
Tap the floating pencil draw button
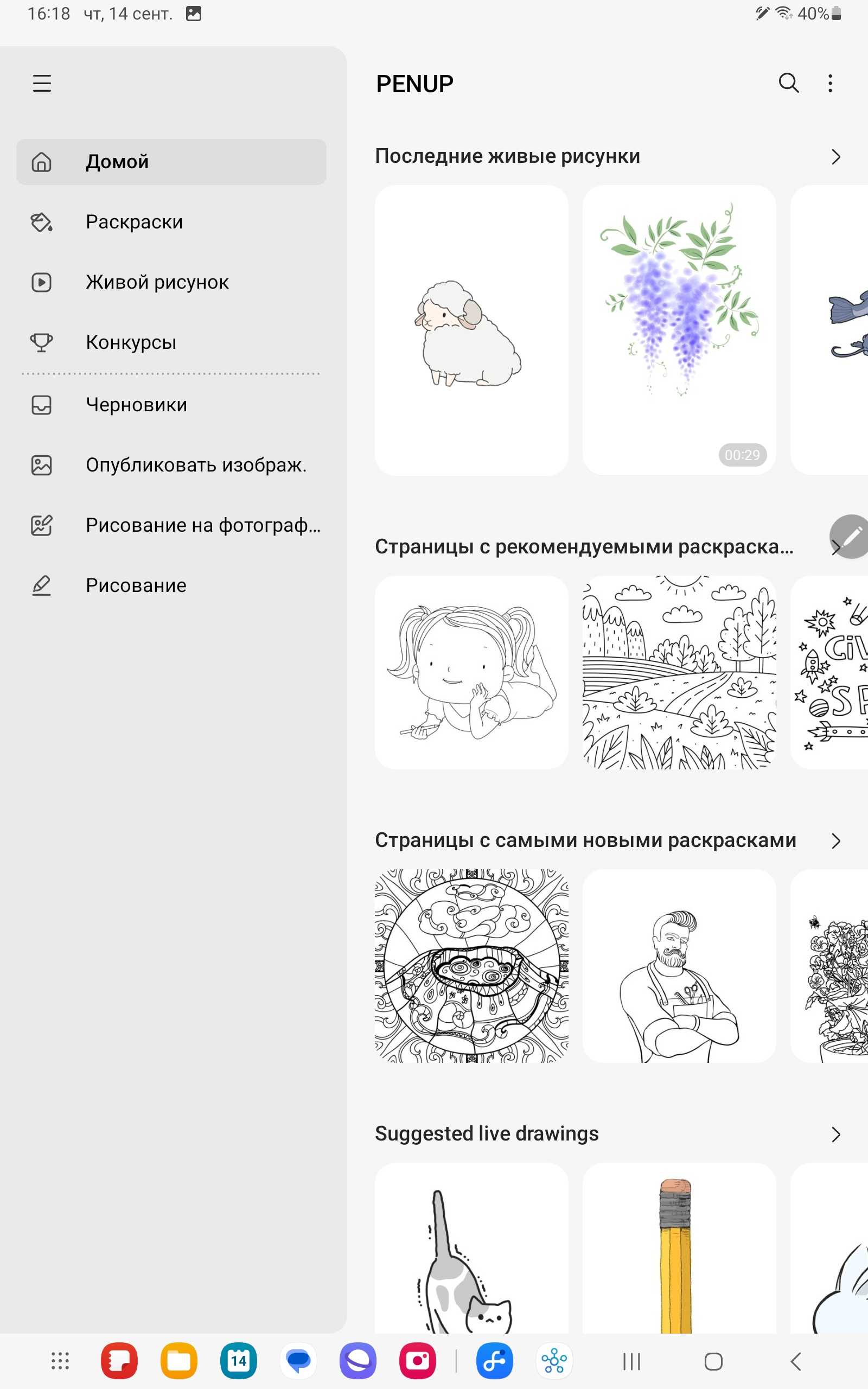(x=850, y=537)
